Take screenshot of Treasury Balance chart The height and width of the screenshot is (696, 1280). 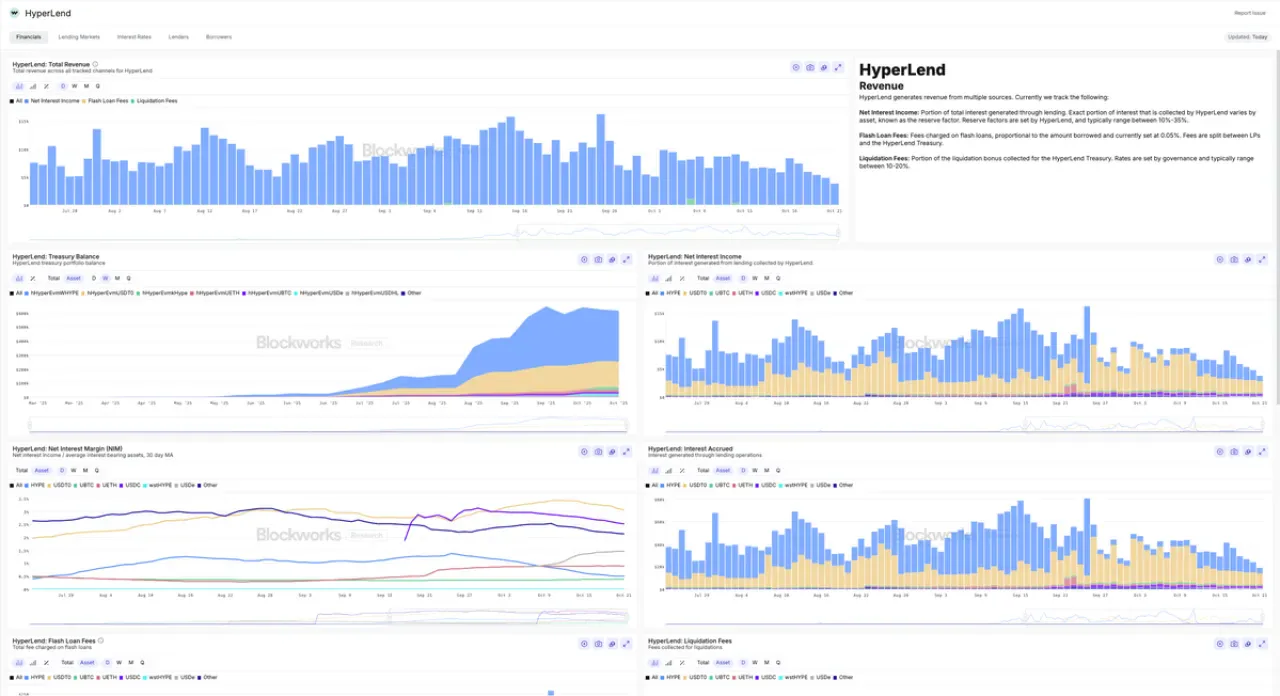pyautogui.click(x=598, y=259)
